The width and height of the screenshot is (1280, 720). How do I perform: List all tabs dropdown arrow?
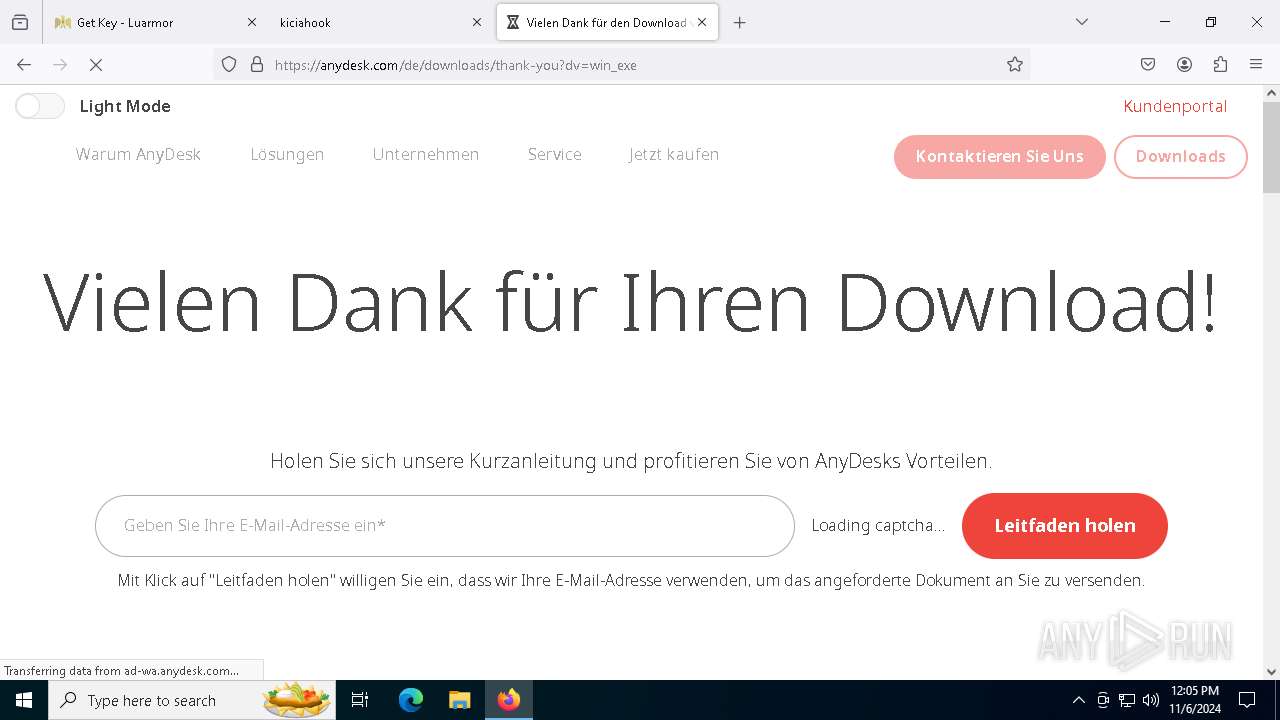[x=1082, y=22]
